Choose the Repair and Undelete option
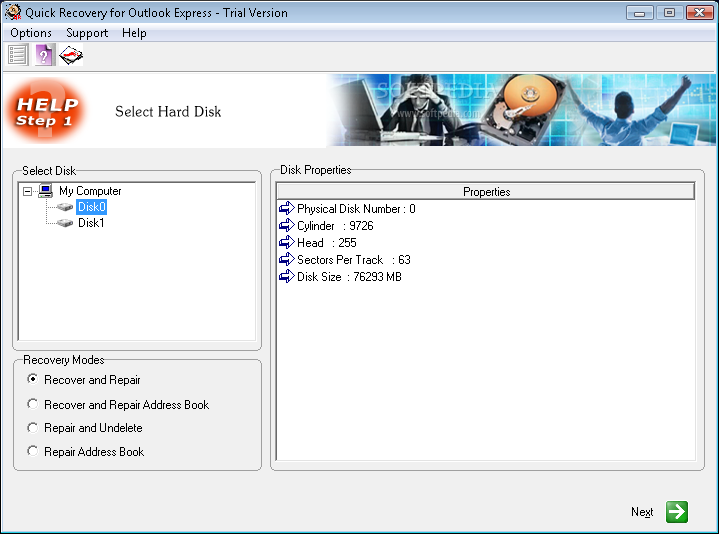719x534 pixels. (x=32, y=428)
